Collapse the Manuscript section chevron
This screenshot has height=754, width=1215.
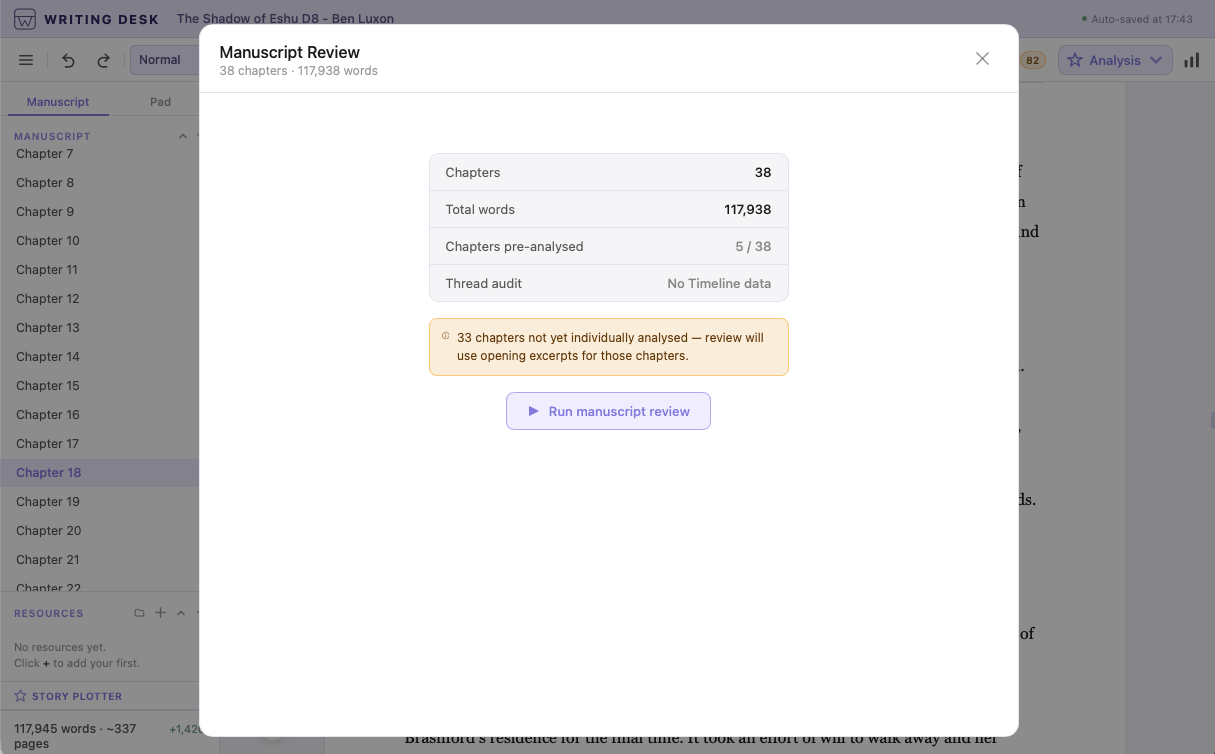coord(182,136)
